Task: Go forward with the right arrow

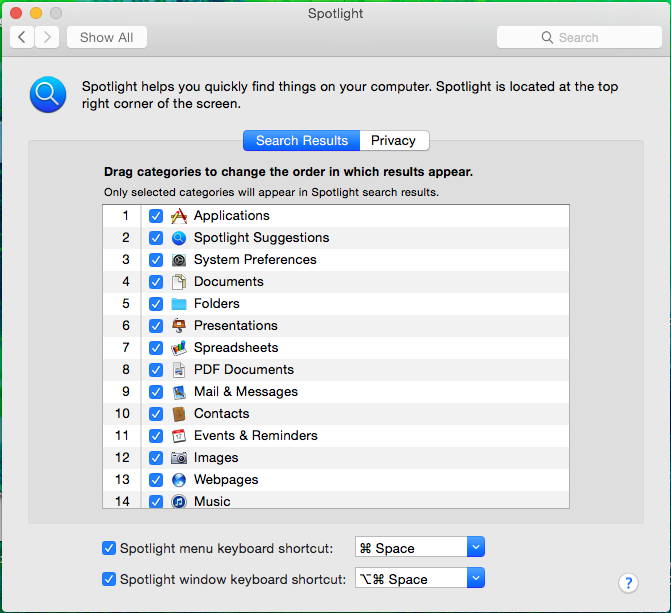Action: pos(47,37)
